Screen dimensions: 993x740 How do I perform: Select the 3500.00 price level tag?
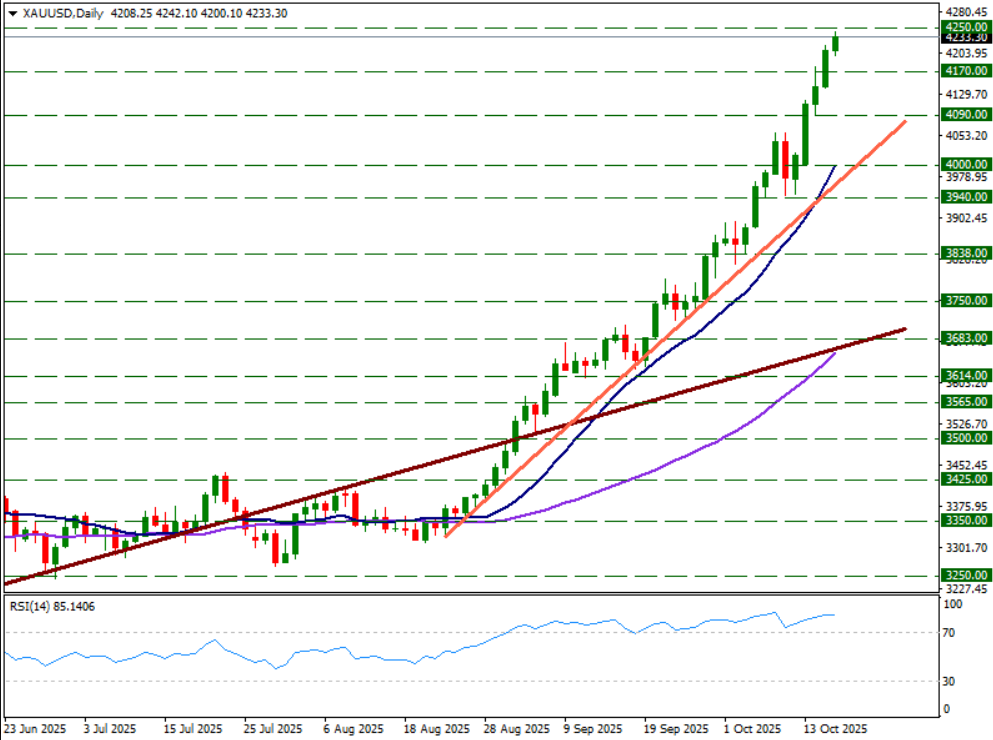click(x=966, y=438)
